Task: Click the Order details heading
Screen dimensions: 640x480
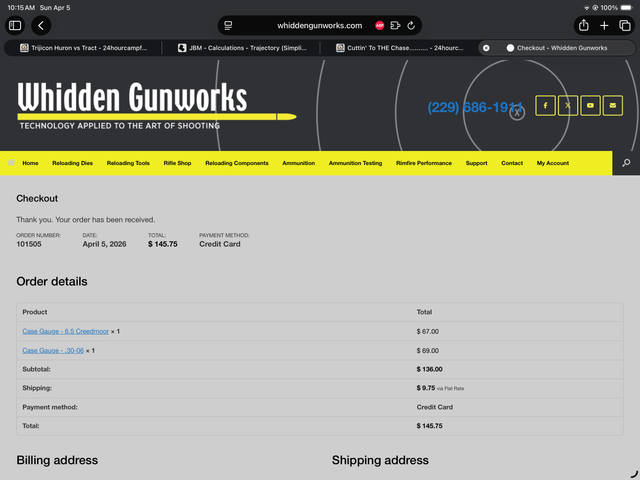Action: point(52,282)
